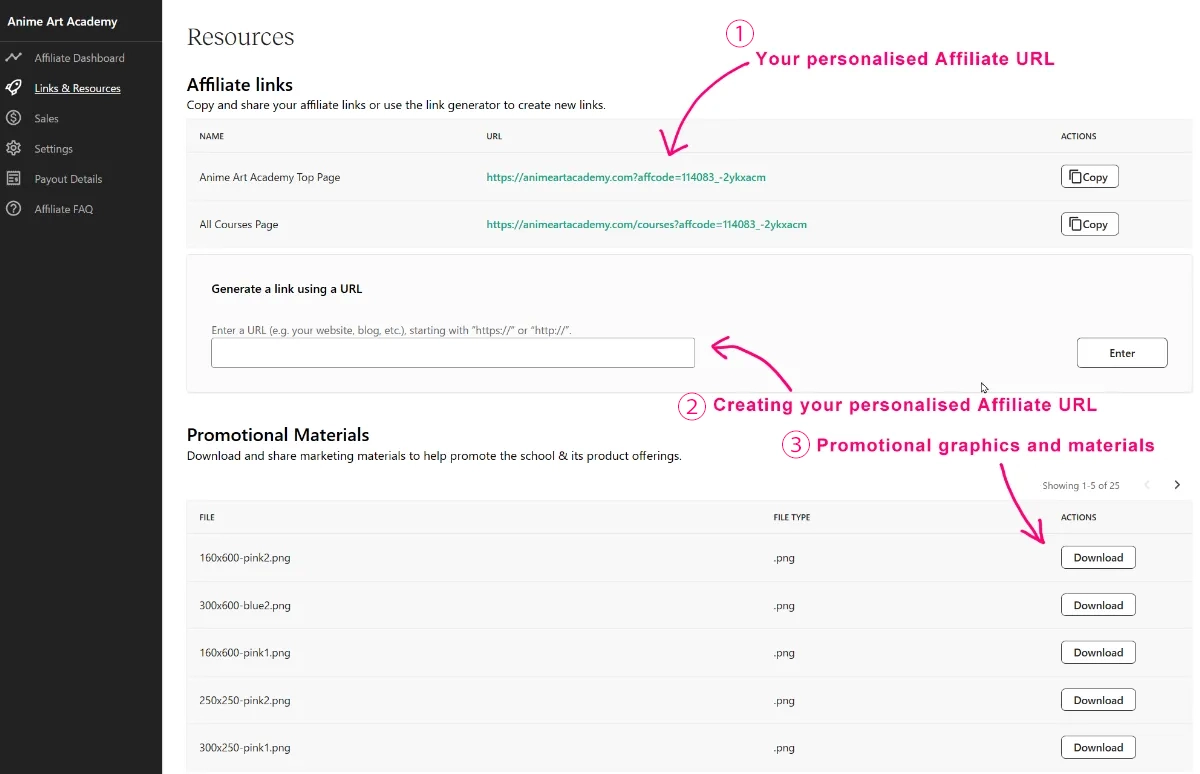The height and width of the screenshot is (774, 1200).
Task: Open the Affiliate FAQ question-mark icon
Action: (x=14, y=209)
